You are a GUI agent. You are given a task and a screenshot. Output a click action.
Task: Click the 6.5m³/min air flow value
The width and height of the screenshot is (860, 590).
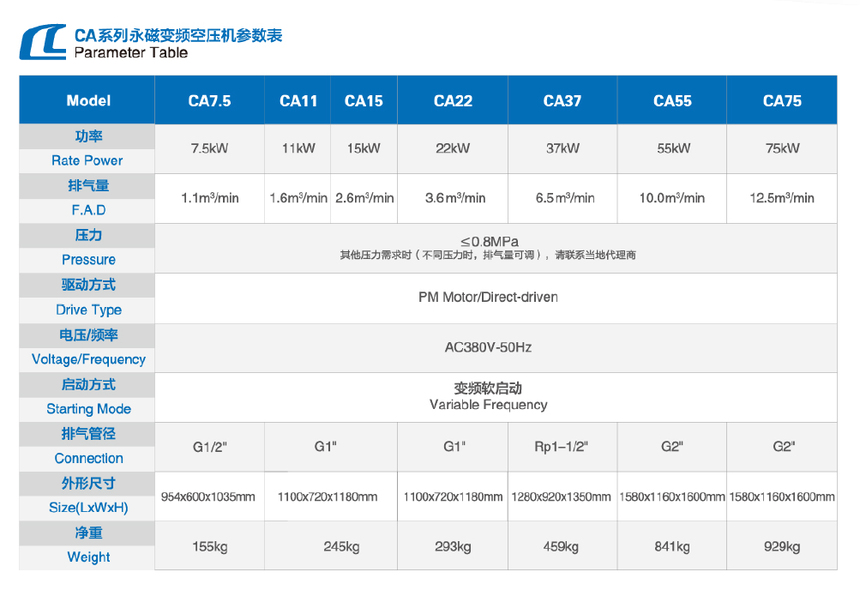coord(565,198)
